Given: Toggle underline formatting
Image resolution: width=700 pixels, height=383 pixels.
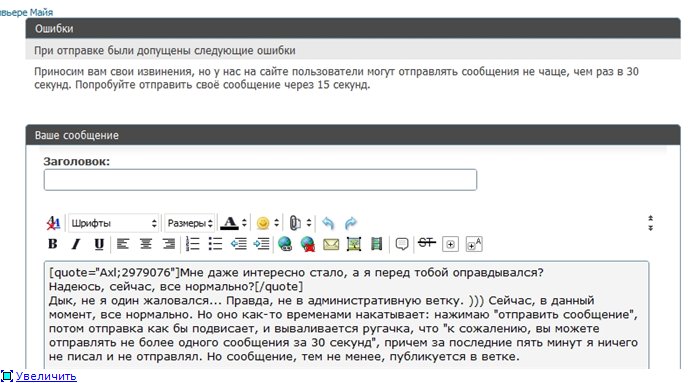Looking at the screenshot, I should (x=99, y=244).
